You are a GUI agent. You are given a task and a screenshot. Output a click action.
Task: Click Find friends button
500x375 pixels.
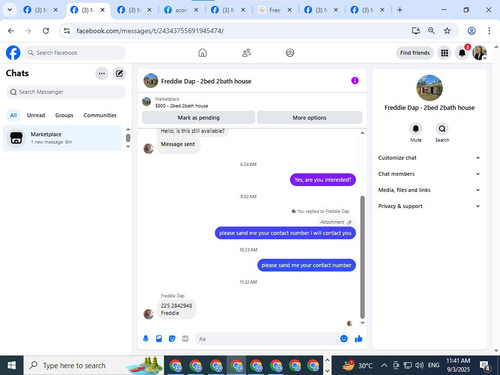(x=415, y=53)
